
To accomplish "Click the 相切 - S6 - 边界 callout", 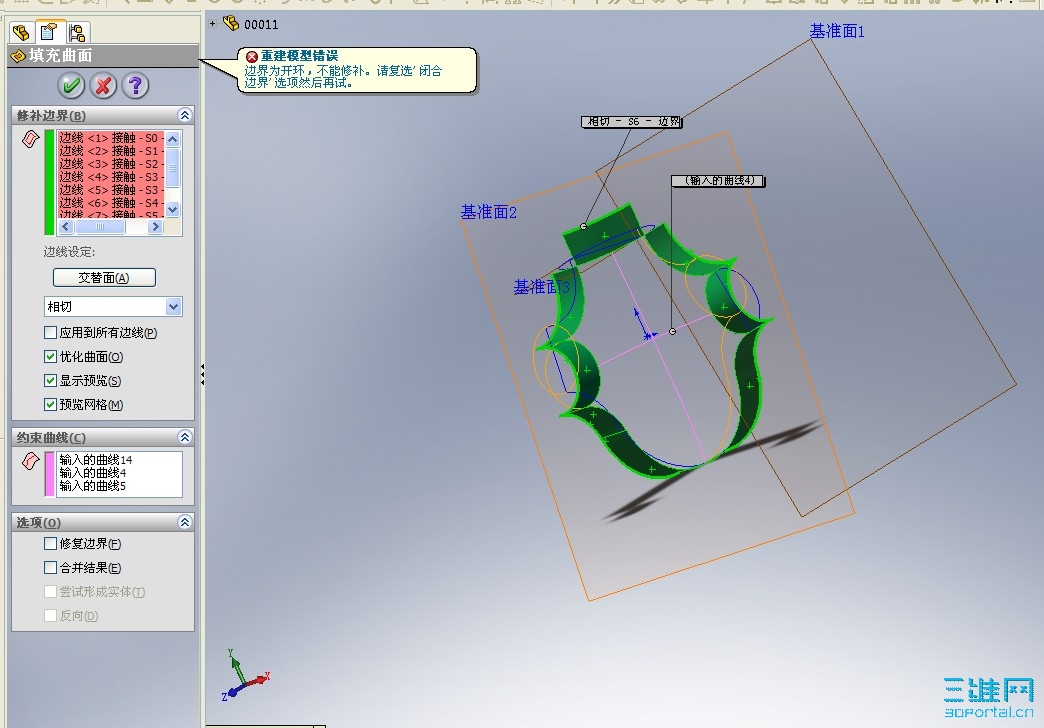I will click(x=632, y=121).
